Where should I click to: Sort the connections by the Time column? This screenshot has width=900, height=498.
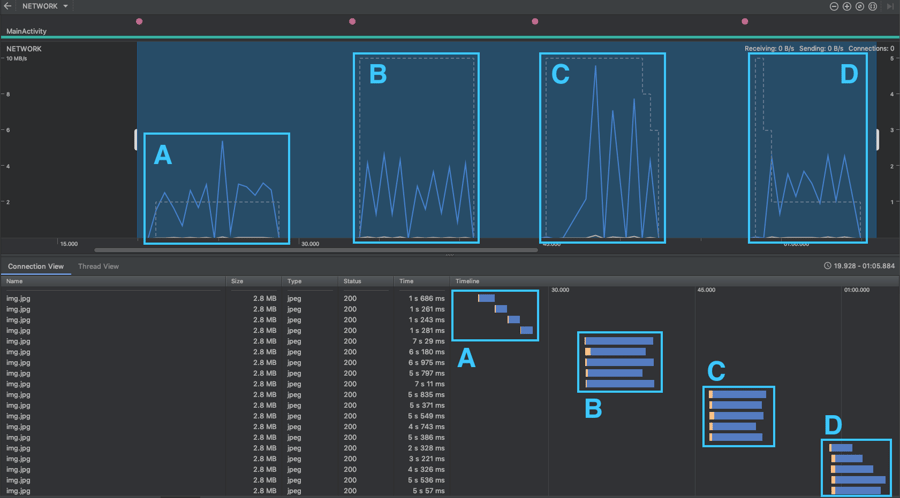pos(406,282)
